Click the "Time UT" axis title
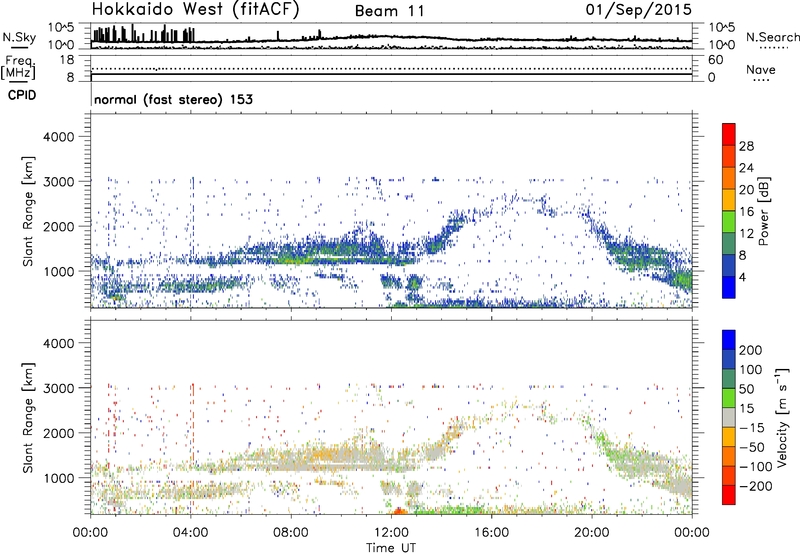The height and width of the screenshot is (554, 800). tap(391, 548)
